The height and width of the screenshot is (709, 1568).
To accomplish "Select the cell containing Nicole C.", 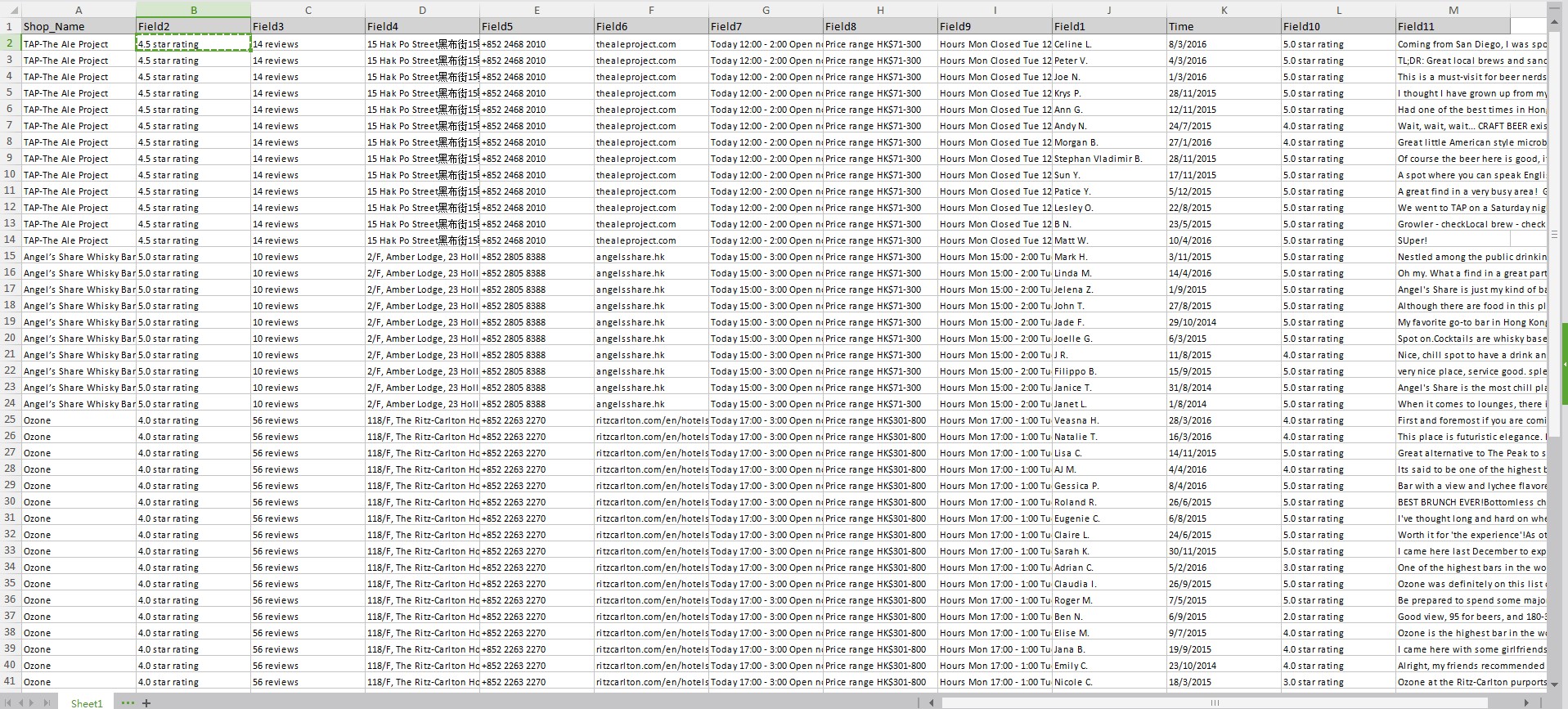I will coord(1110,682).
